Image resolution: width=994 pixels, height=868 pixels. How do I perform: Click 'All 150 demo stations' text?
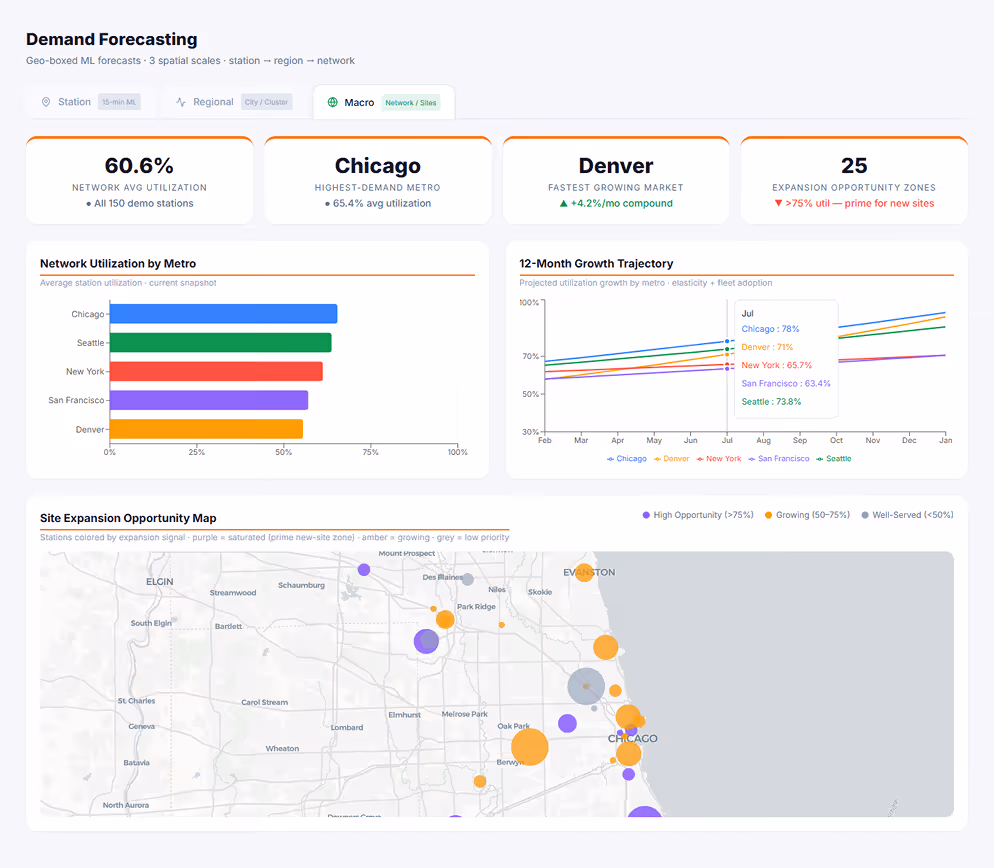click(x=144, y=204)
